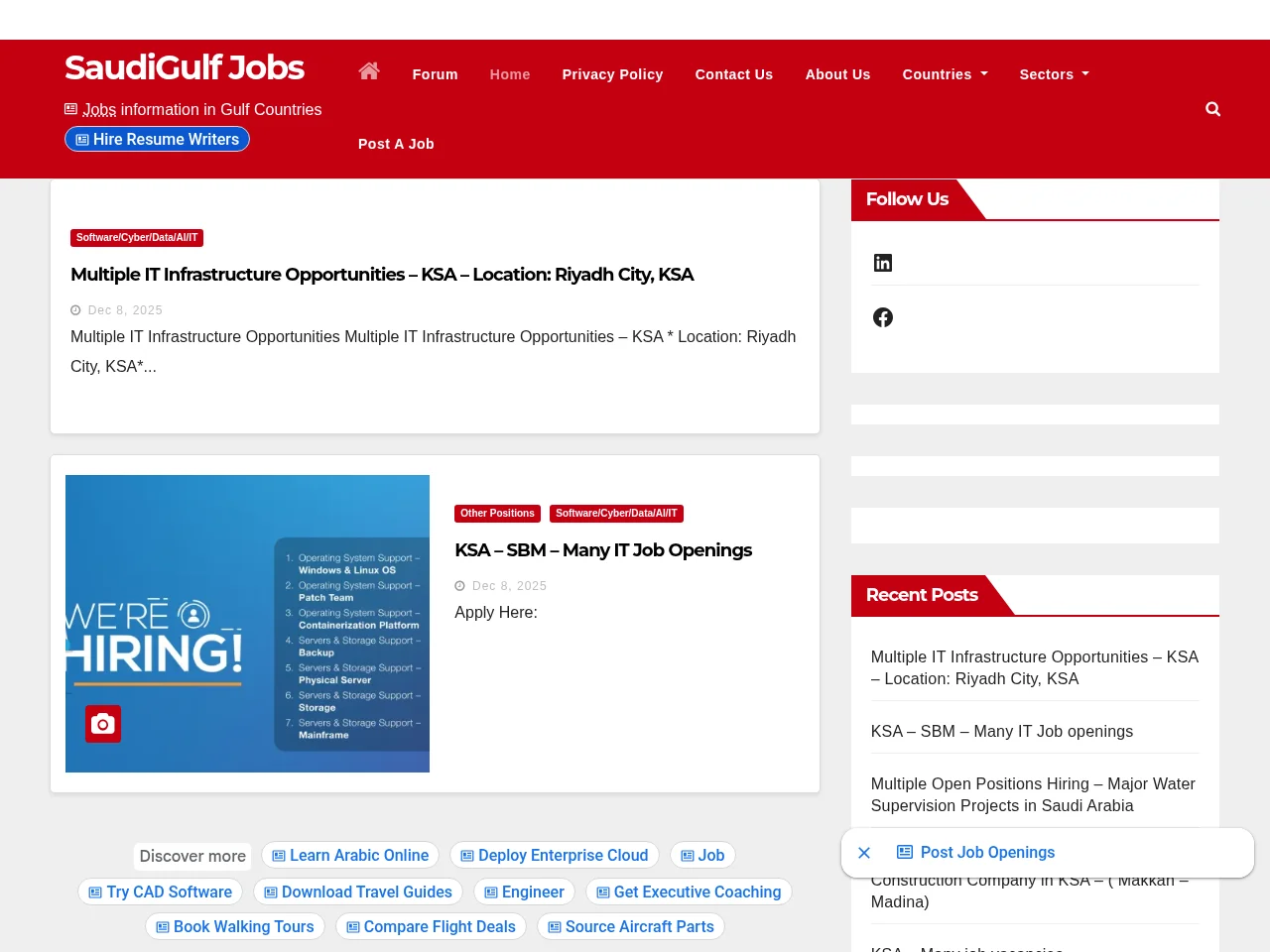1270x952 pixels.
Task: Open the Contact Us menu item
Action: coord(734,74)
